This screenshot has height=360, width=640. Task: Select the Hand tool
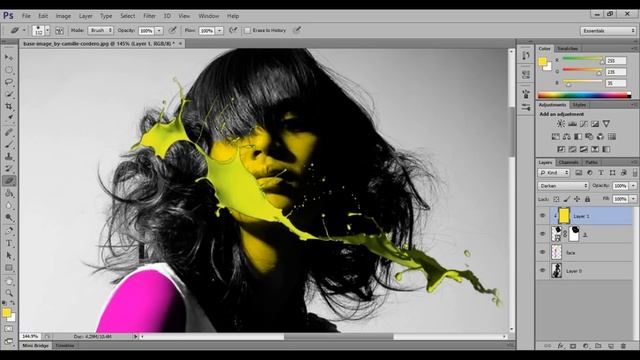(9, 282)
